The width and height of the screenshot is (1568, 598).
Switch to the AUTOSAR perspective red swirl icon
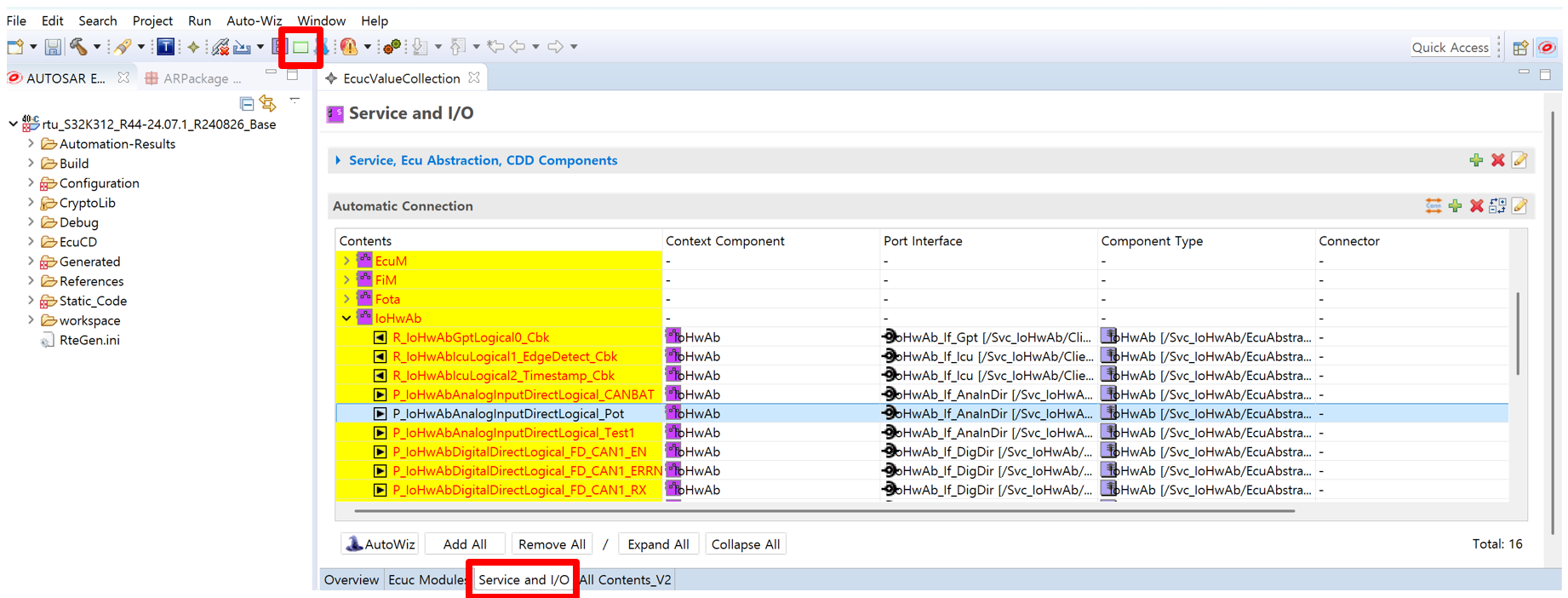coord(1547,48)
